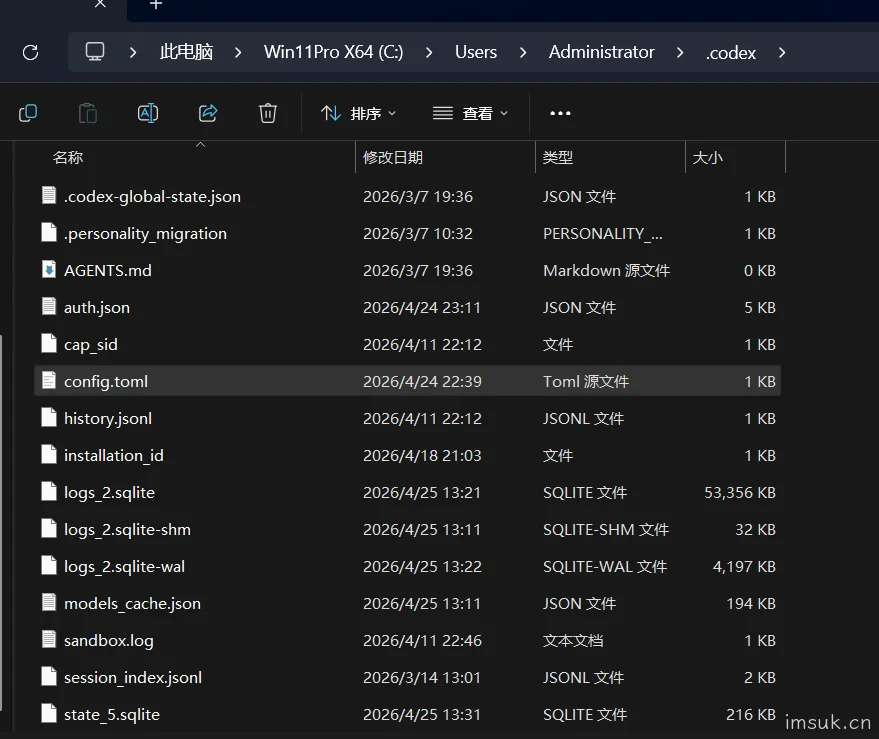Select the auth.json file
879x739 pixels.
pos(407,307)
